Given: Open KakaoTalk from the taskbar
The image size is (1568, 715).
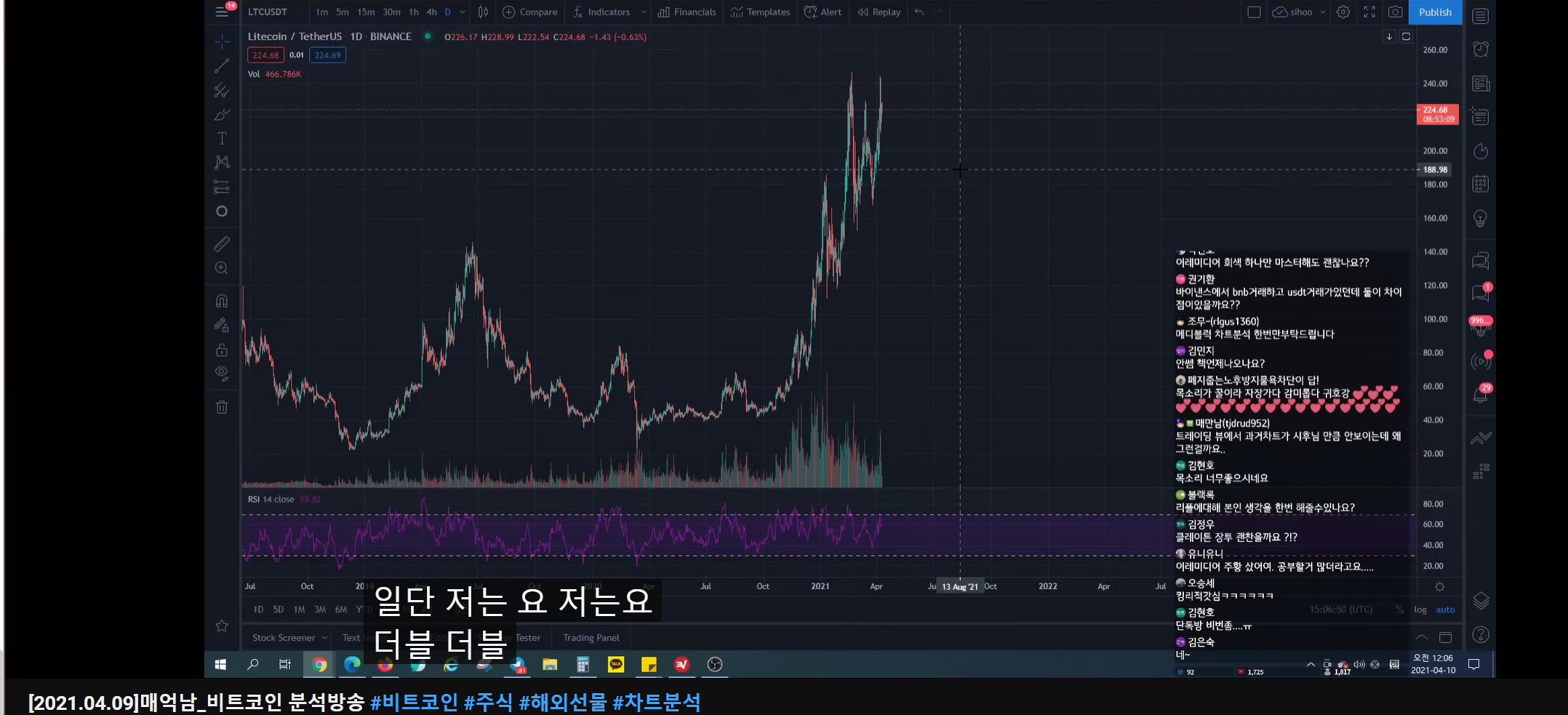Looking at the screenshot, I should pyautogui.click(x=616, y=664).
